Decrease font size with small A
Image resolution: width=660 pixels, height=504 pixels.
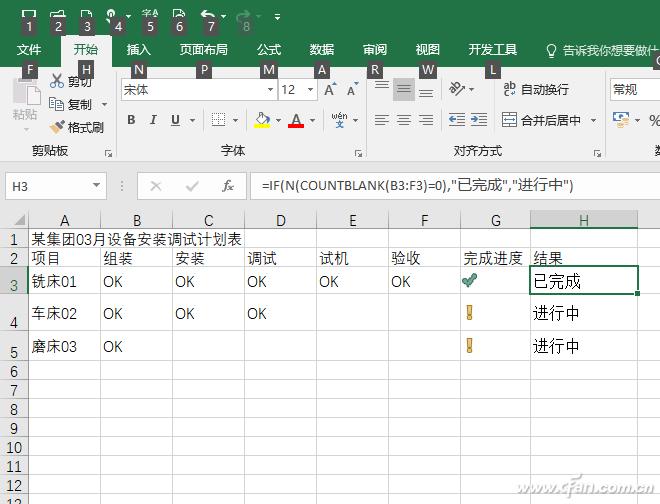(352, 89)
